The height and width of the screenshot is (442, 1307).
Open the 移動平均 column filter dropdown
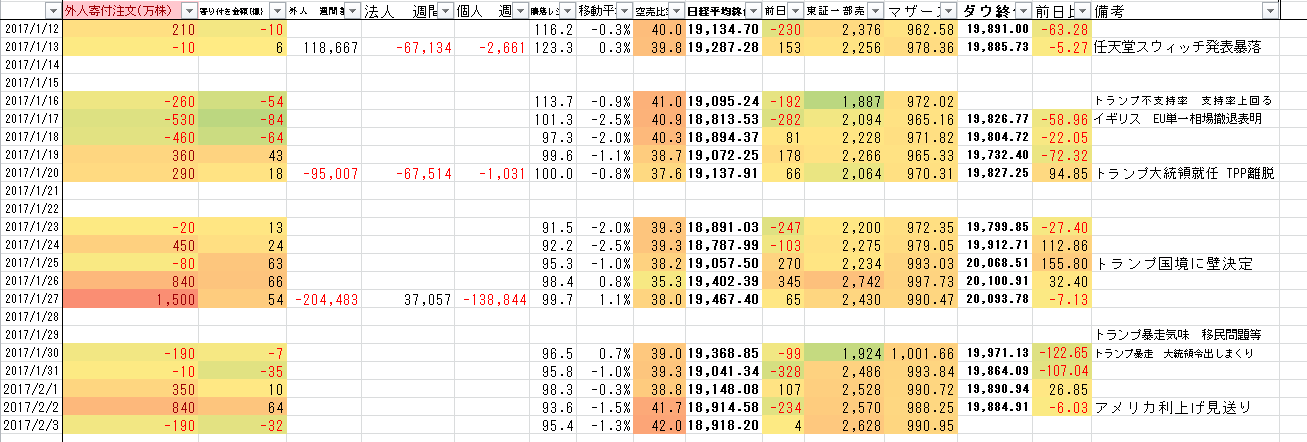(624, 10)
